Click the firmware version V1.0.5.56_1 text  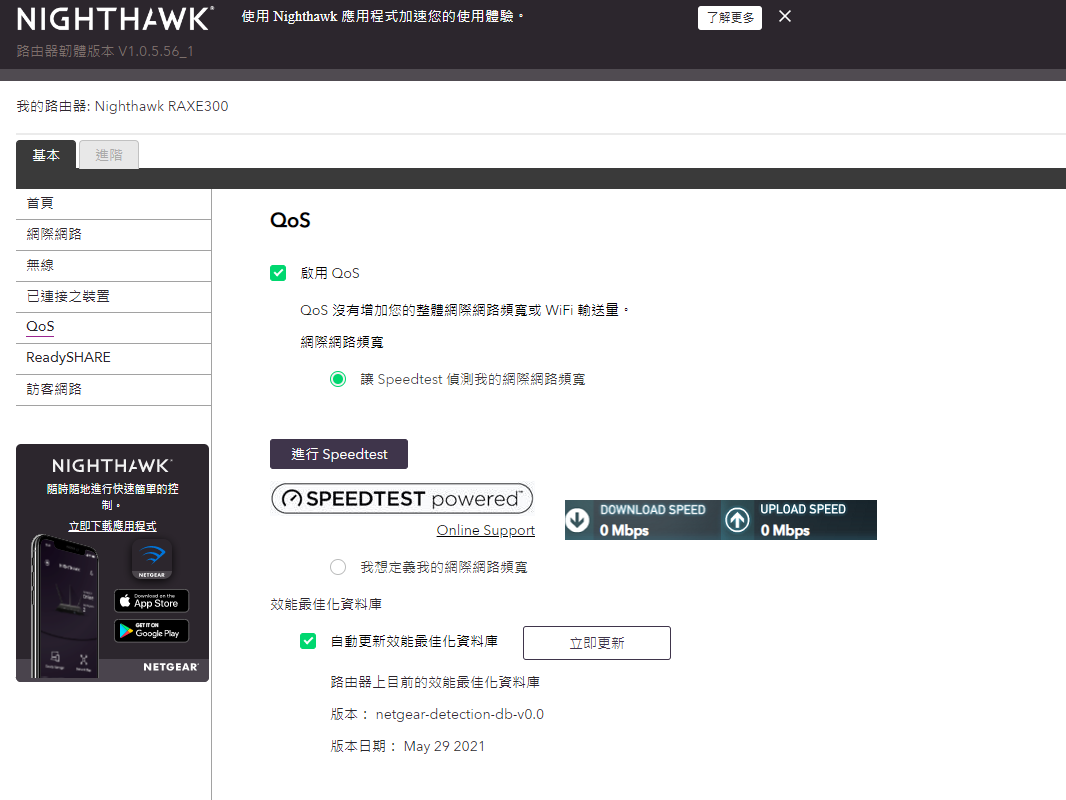[156, 51]
